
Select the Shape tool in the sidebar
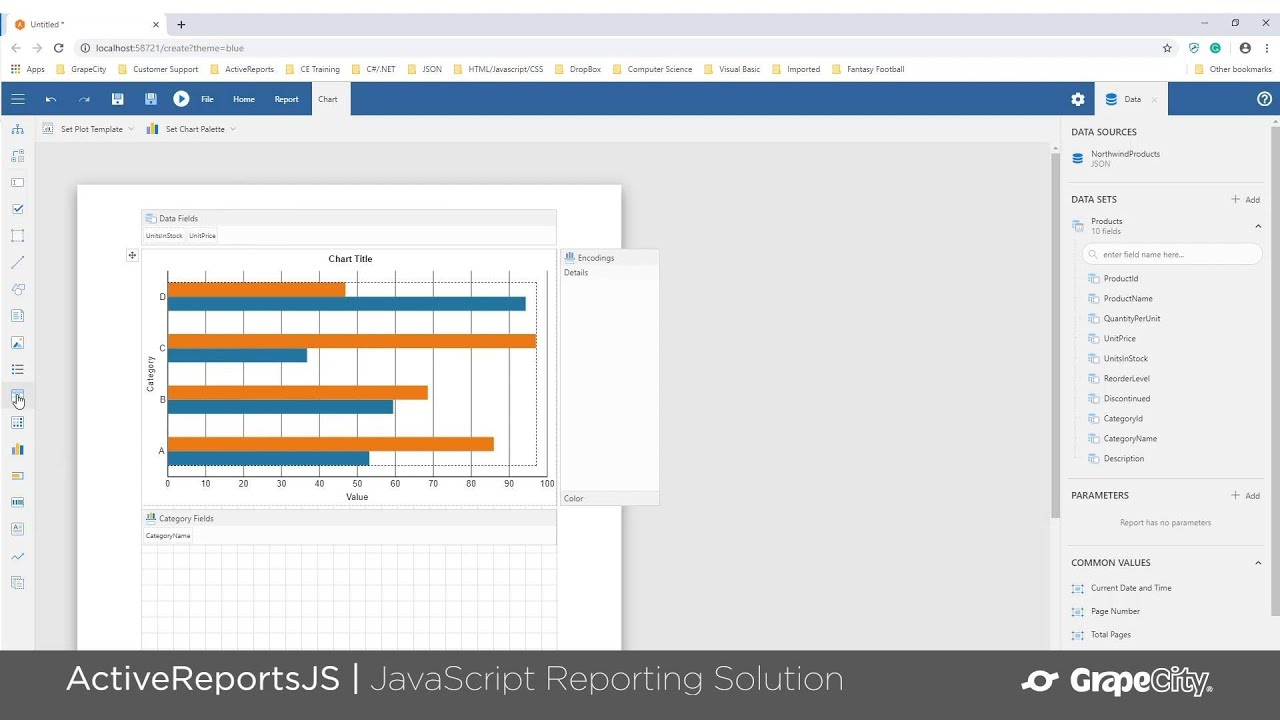point(17,289)
